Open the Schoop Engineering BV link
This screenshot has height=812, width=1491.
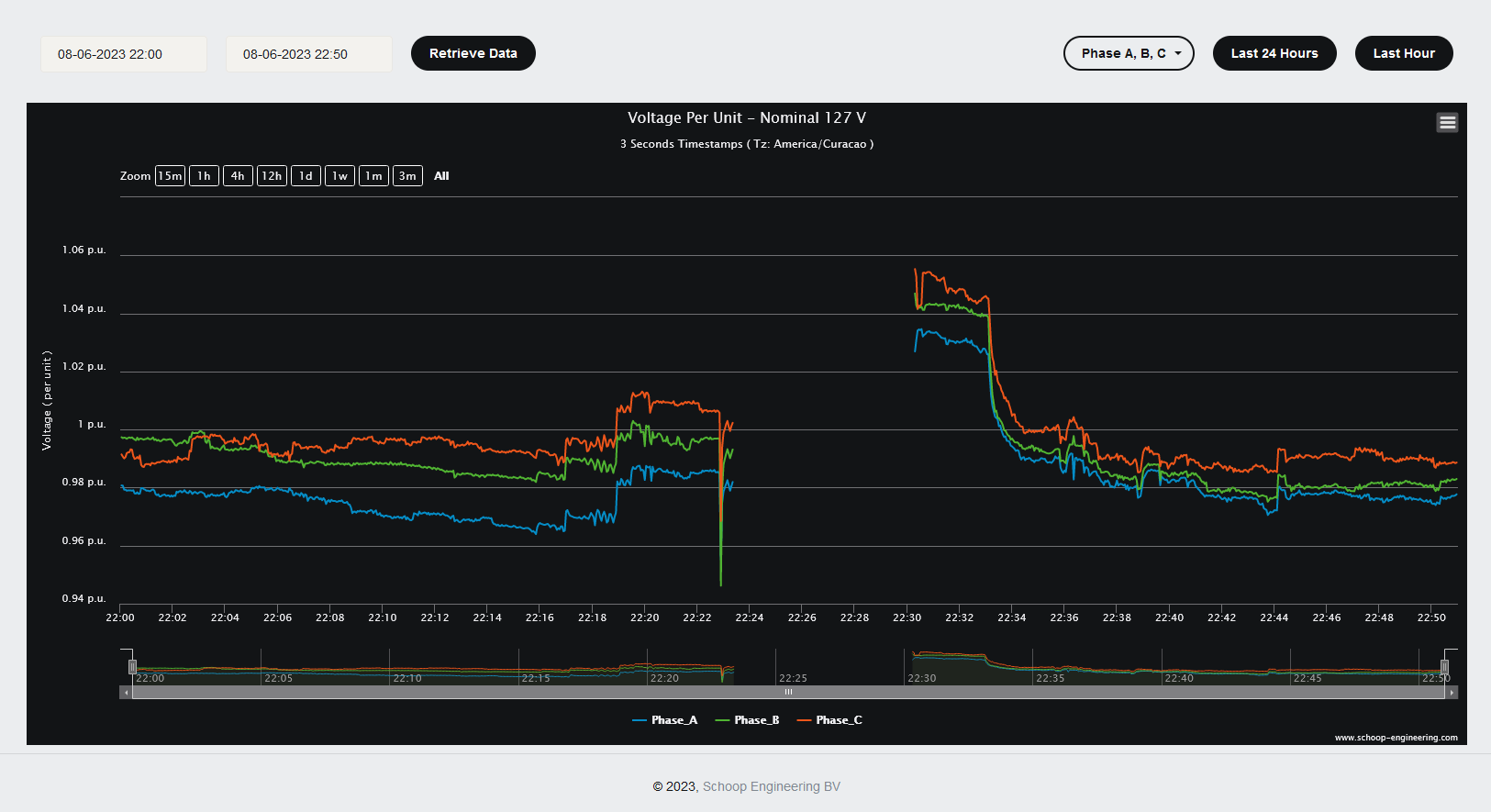point(771,786)
